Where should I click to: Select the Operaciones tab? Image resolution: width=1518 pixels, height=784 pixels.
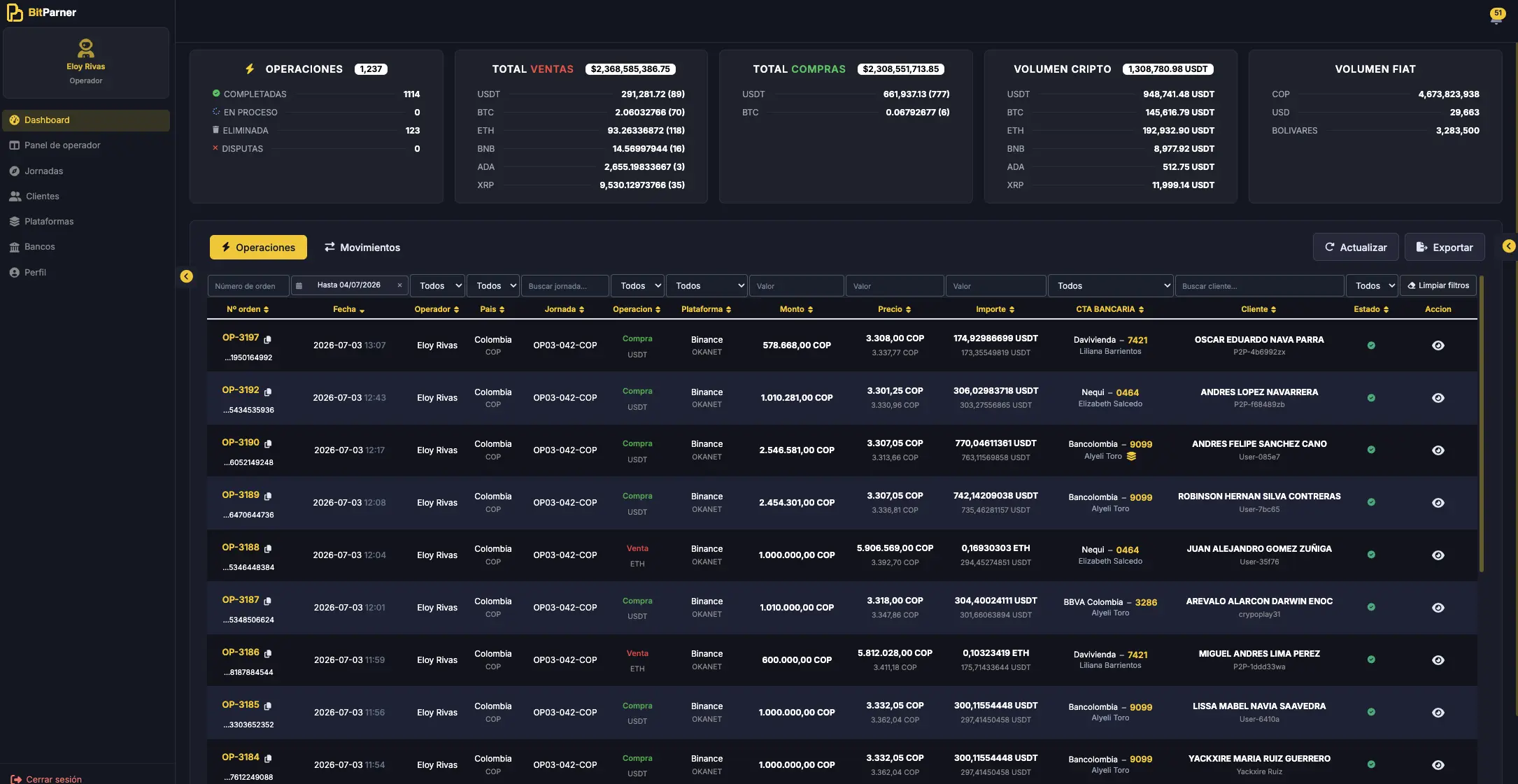click(x=258, y=248)
